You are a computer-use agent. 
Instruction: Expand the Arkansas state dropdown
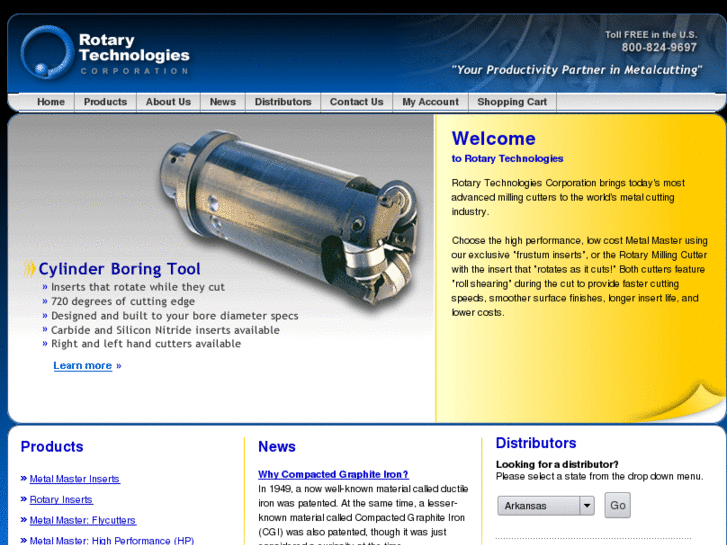[x=546, y=506]
